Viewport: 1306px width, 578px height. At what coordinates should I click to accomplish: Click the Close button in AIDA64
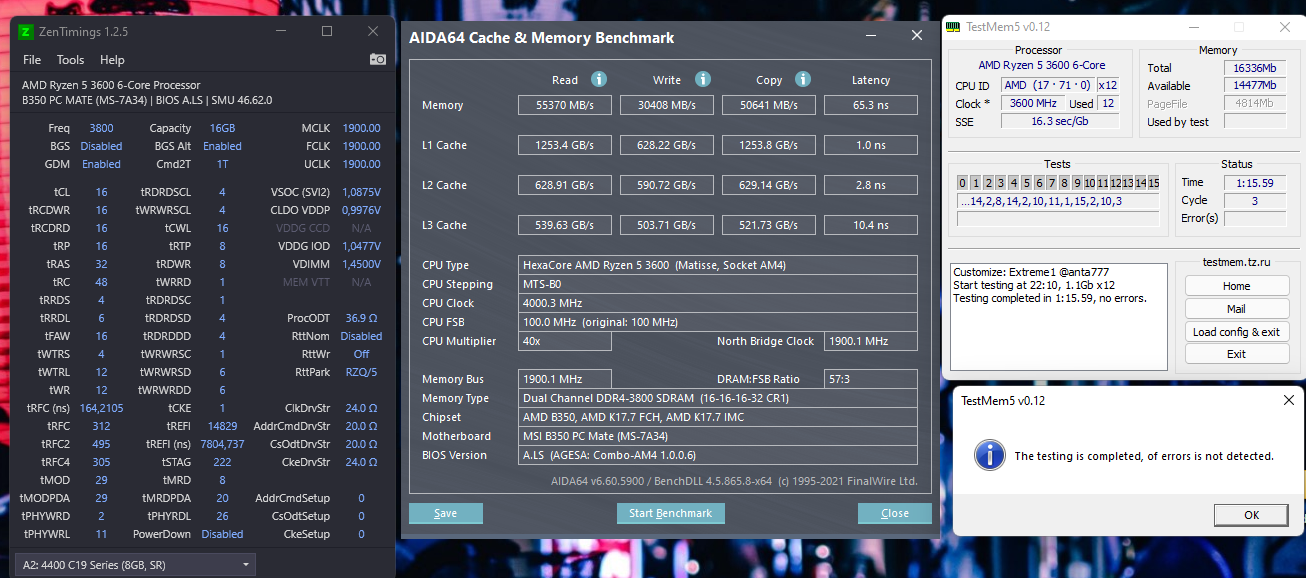pos(895,513)
